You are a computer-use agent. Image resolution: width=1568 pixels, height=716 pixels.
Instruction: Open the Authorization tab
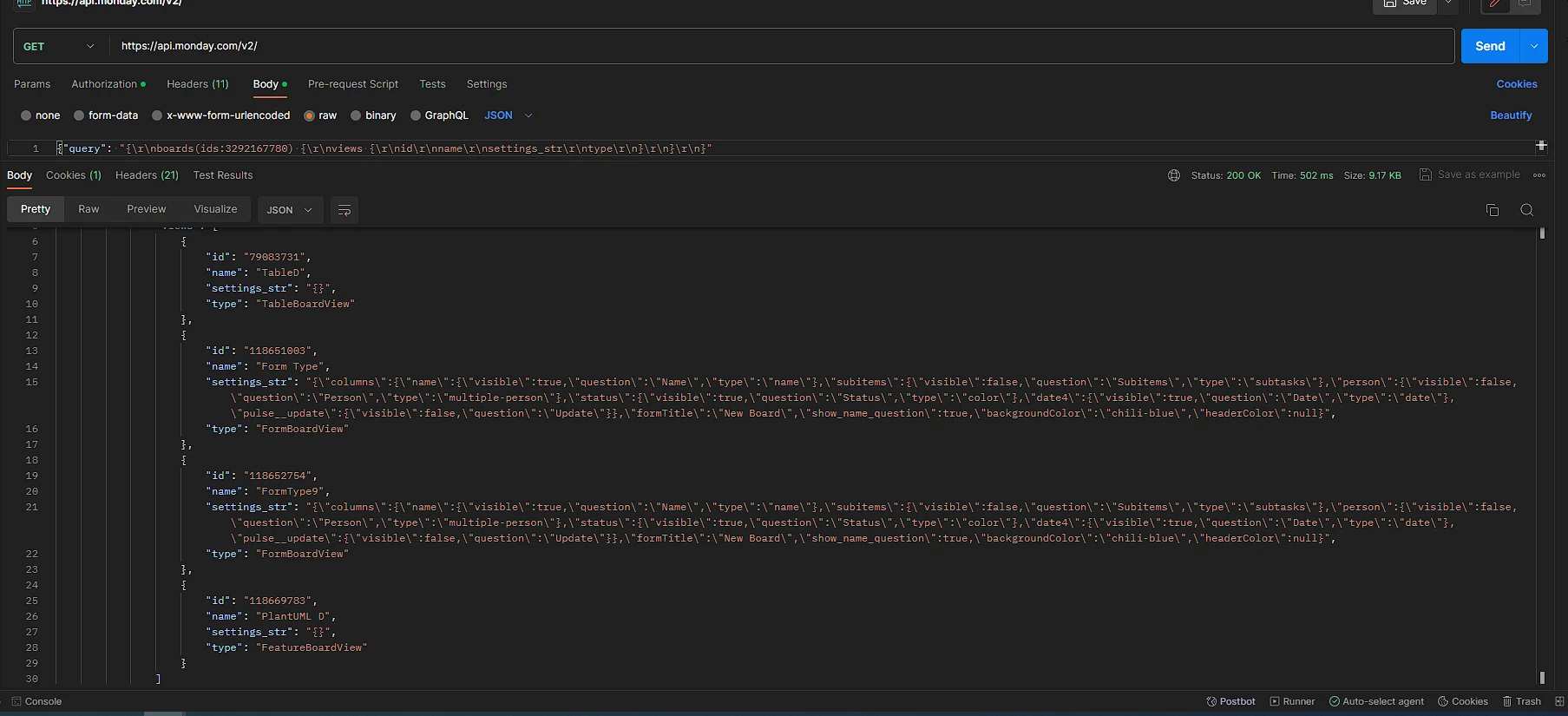coord(108,84)
